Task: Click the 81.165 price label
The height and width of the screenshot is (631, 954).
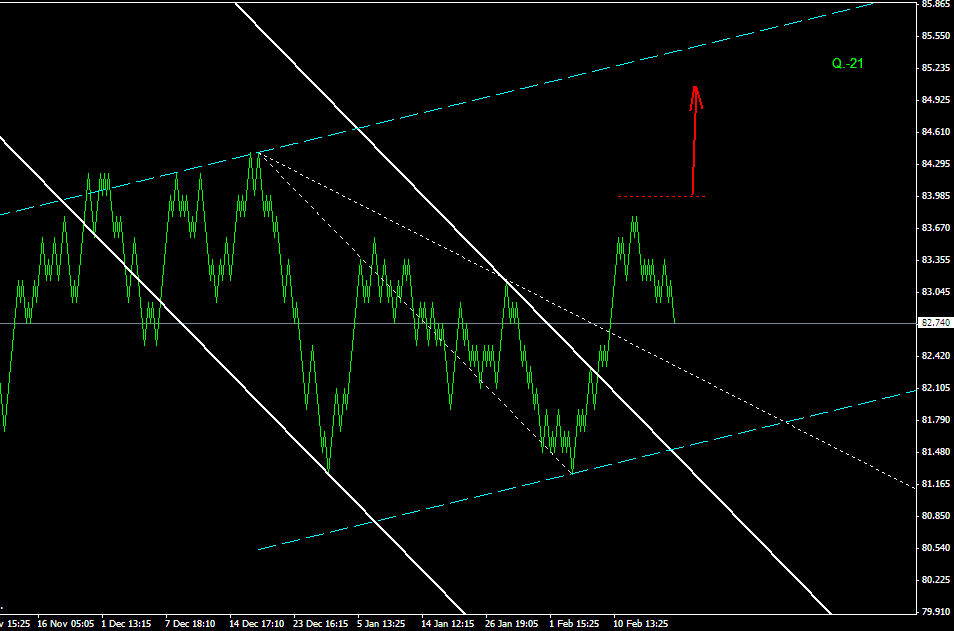Action: (x=936, y=484)
